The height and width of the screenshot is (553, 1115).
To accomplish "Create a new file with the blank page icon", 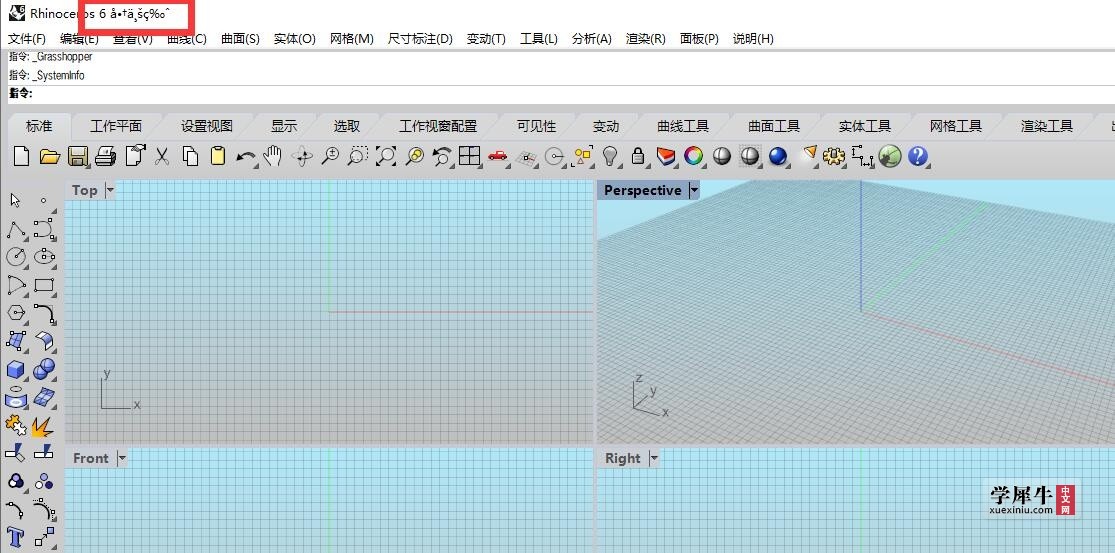I will pos(21,156).
